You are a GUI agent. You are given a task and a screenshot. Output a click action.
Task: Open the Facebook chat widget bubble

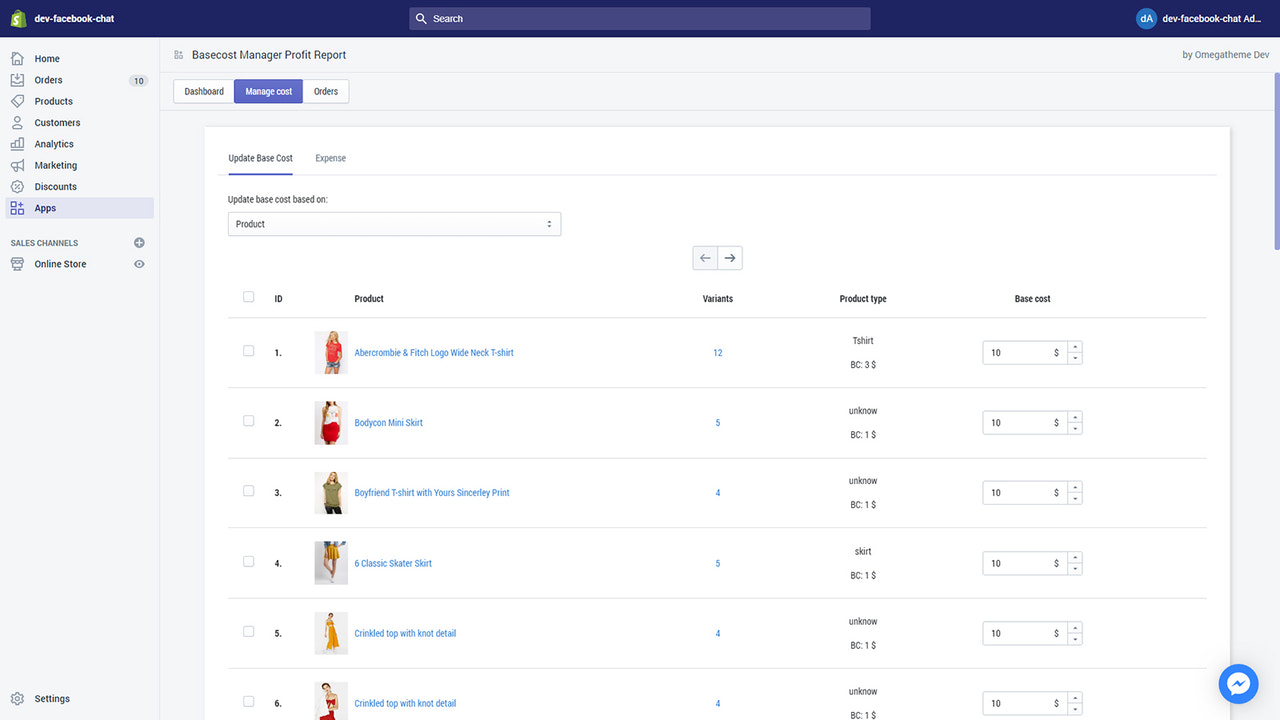coord(1238,683)
